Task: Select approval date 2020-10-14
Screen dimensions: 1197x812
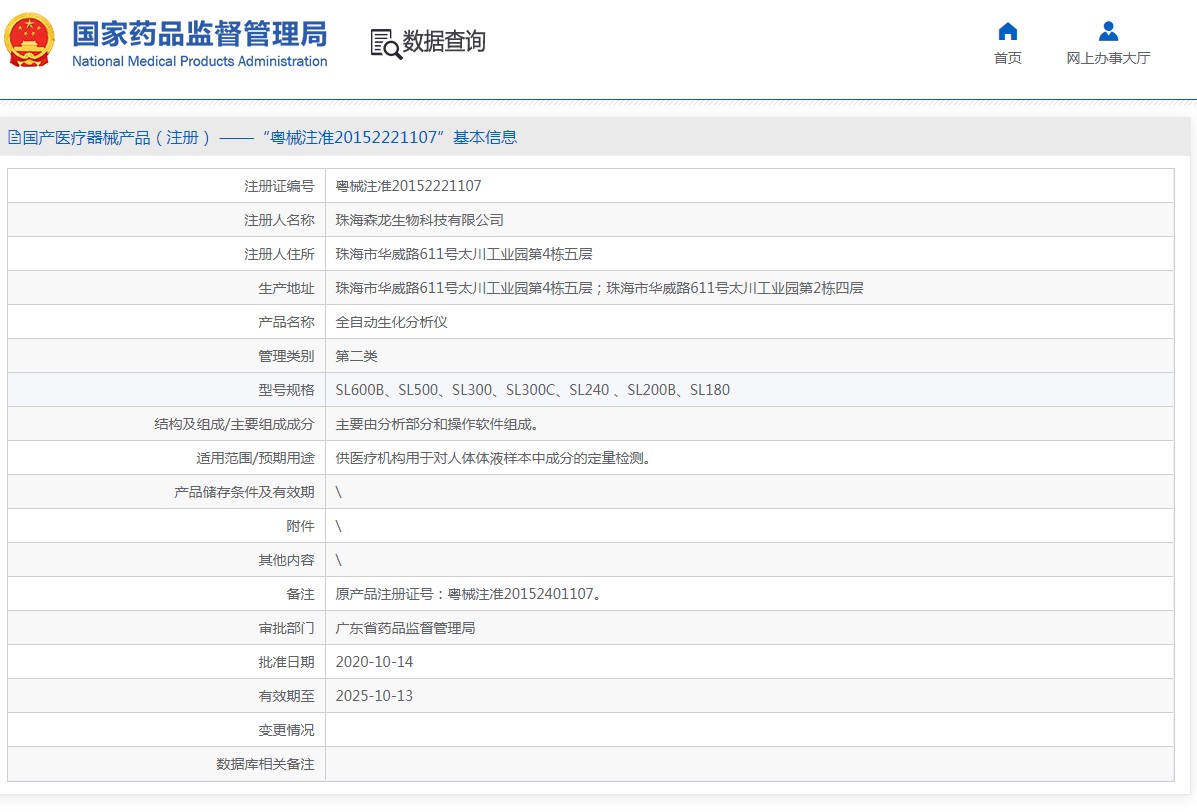Action: click(x=374, y=662)
